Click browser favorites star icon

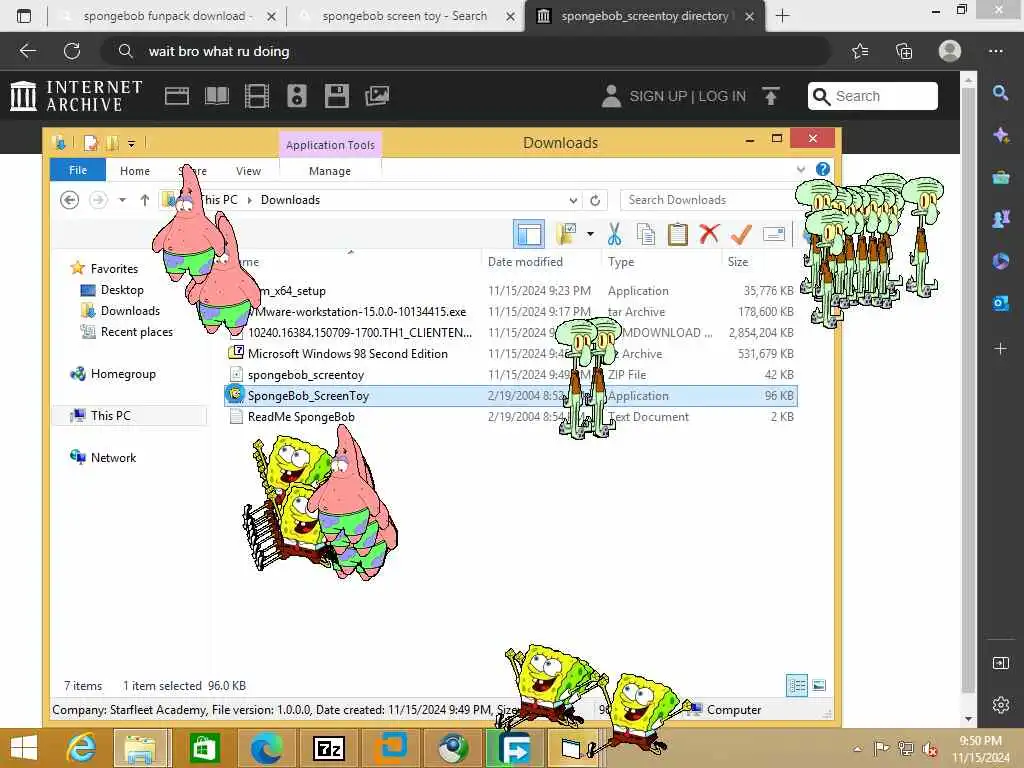860,51
